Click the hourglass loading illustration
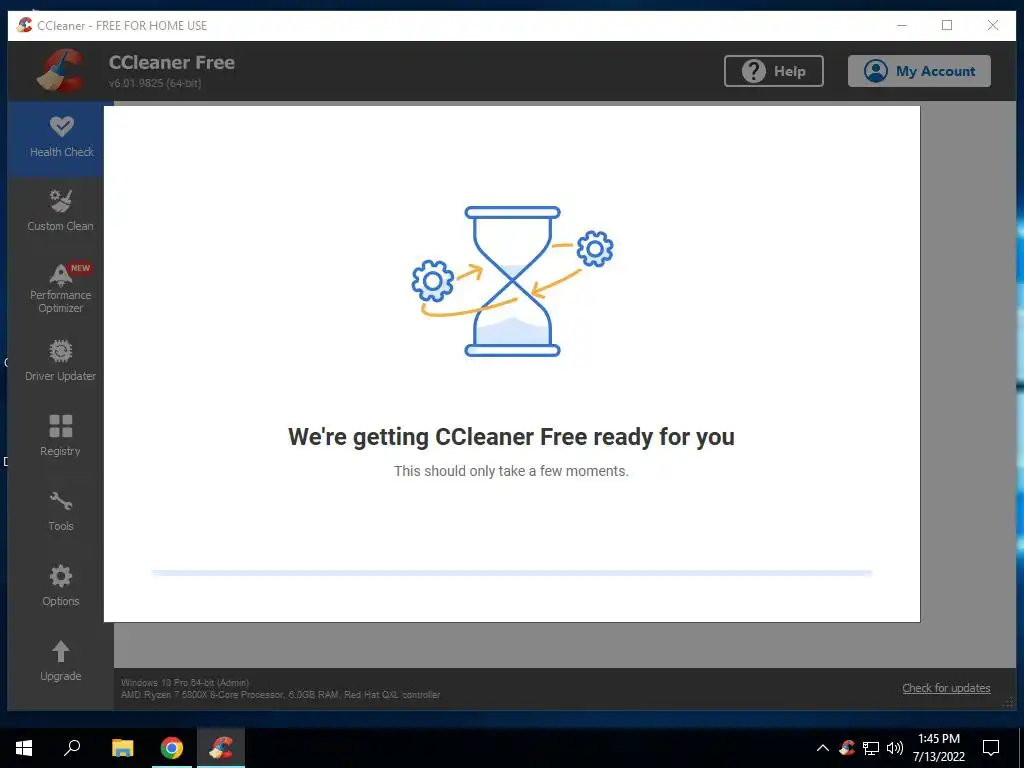Image resolution: width=1024 pixels, height=768 pixels. tap(512, 281)
